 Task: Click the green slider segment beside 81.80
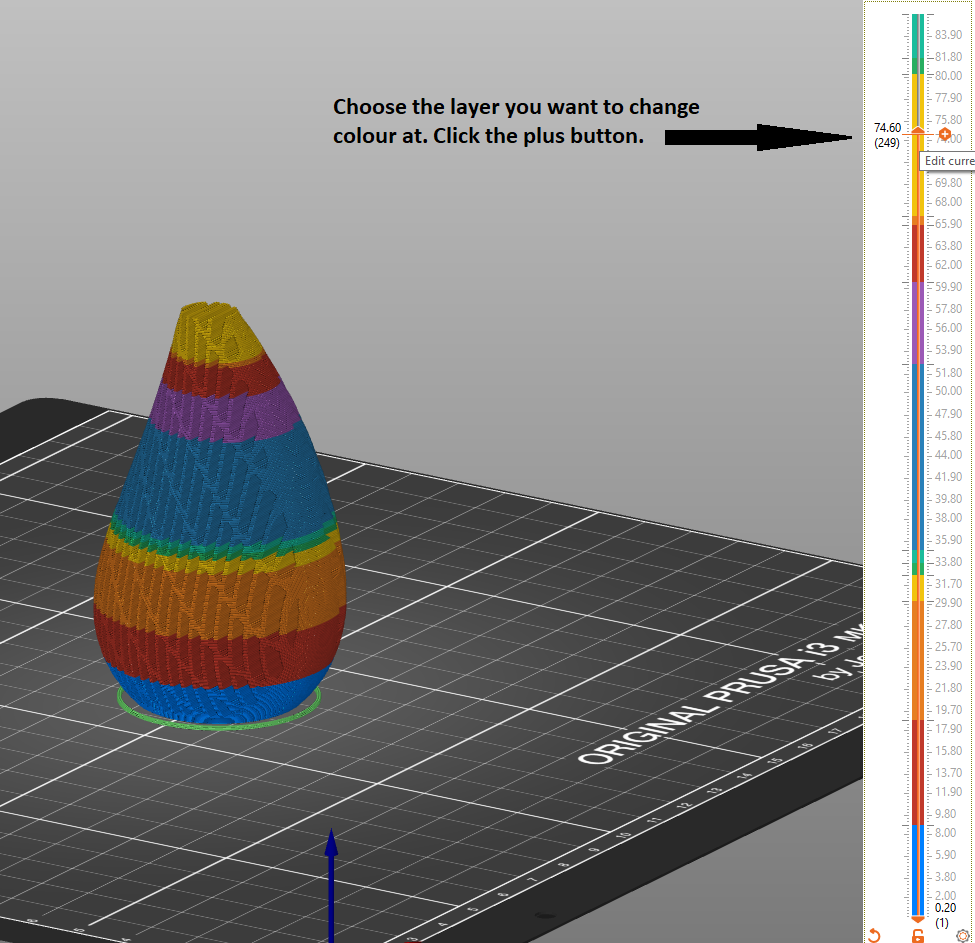tap(918, 67)
